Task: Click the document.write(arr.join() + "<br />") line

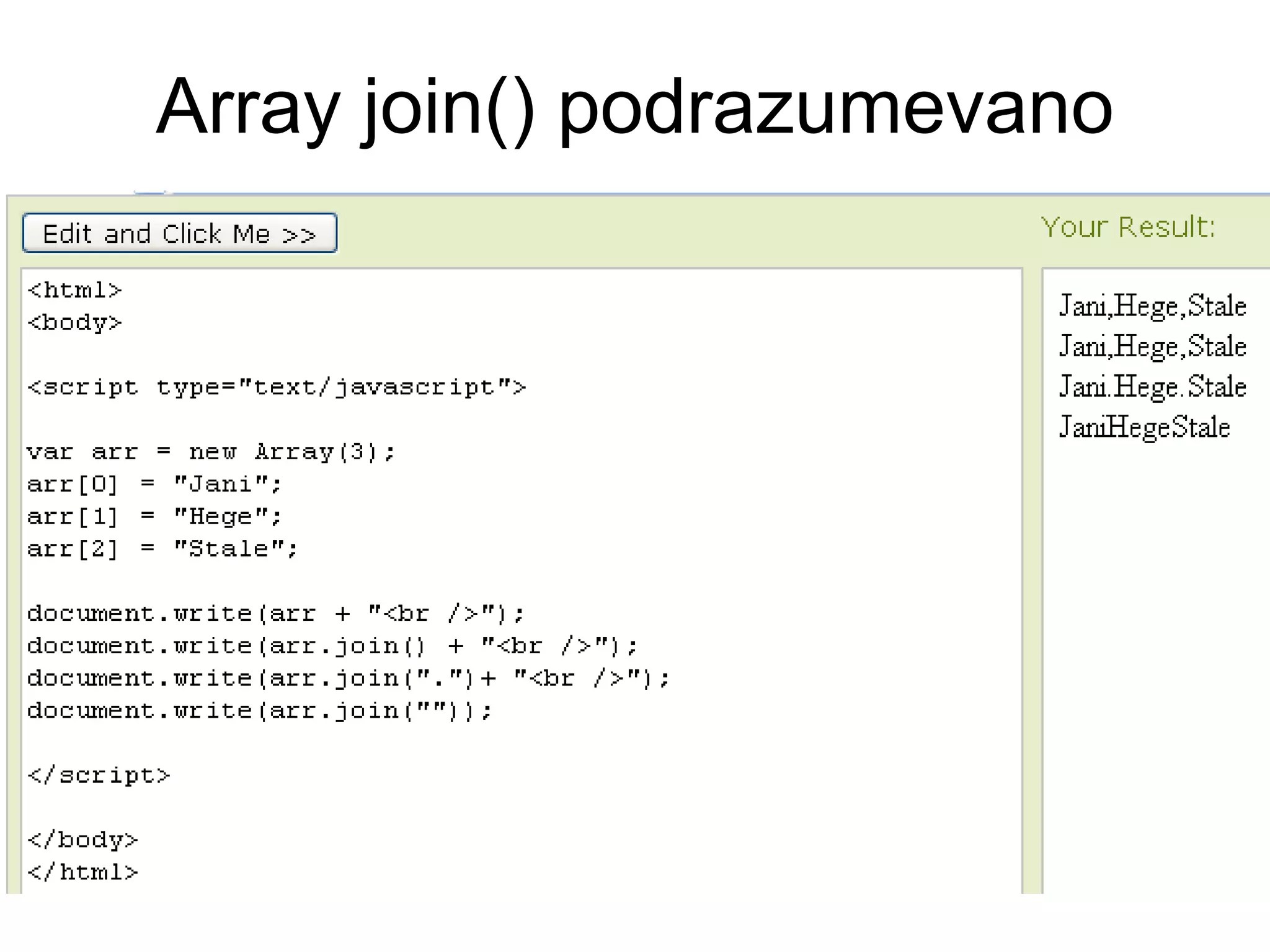Action: tap(332, 646)
